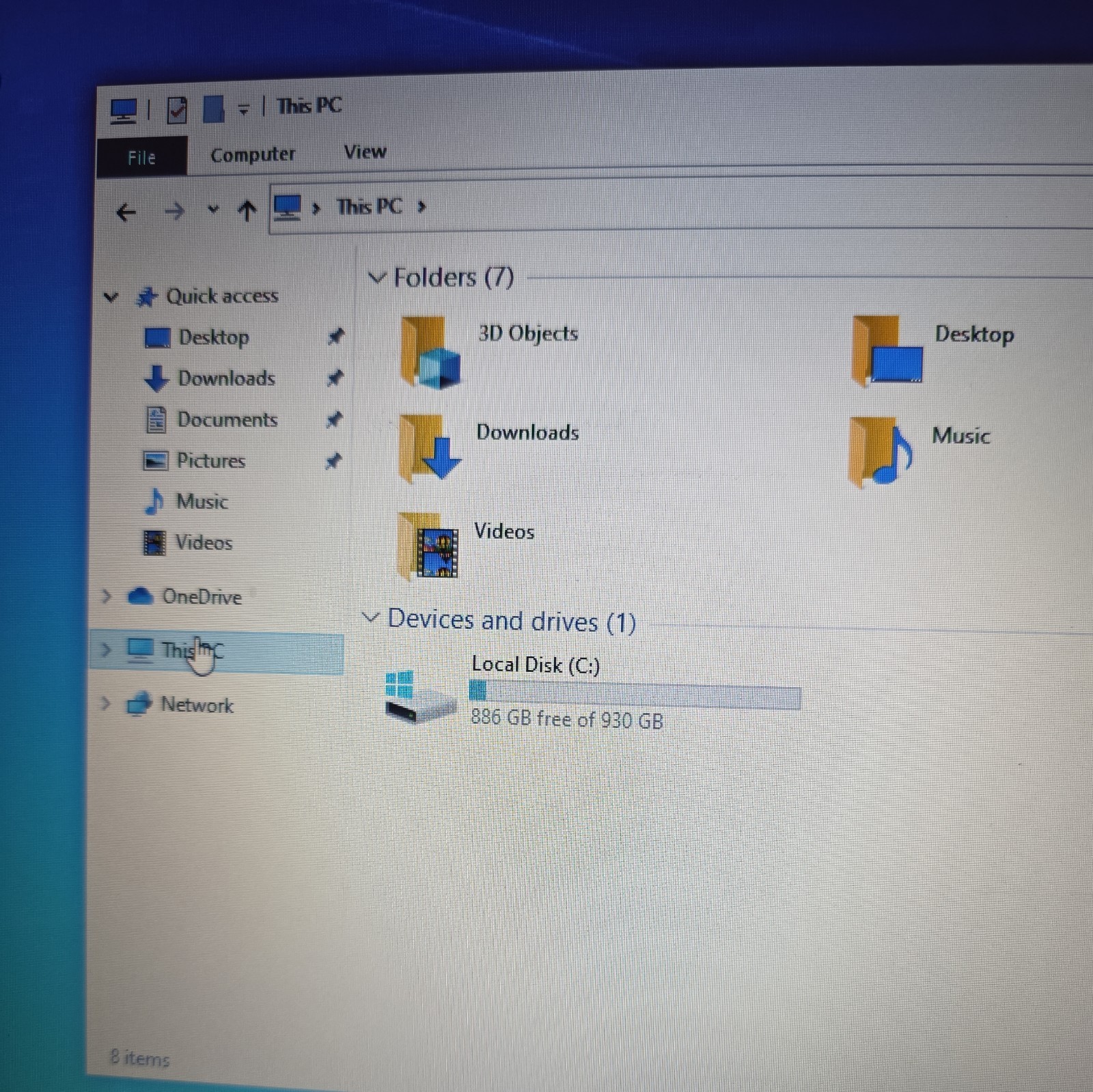Switch to the View ribbon tab
The height and width of the screenshot is (1092, 1093).
[365, 152]
